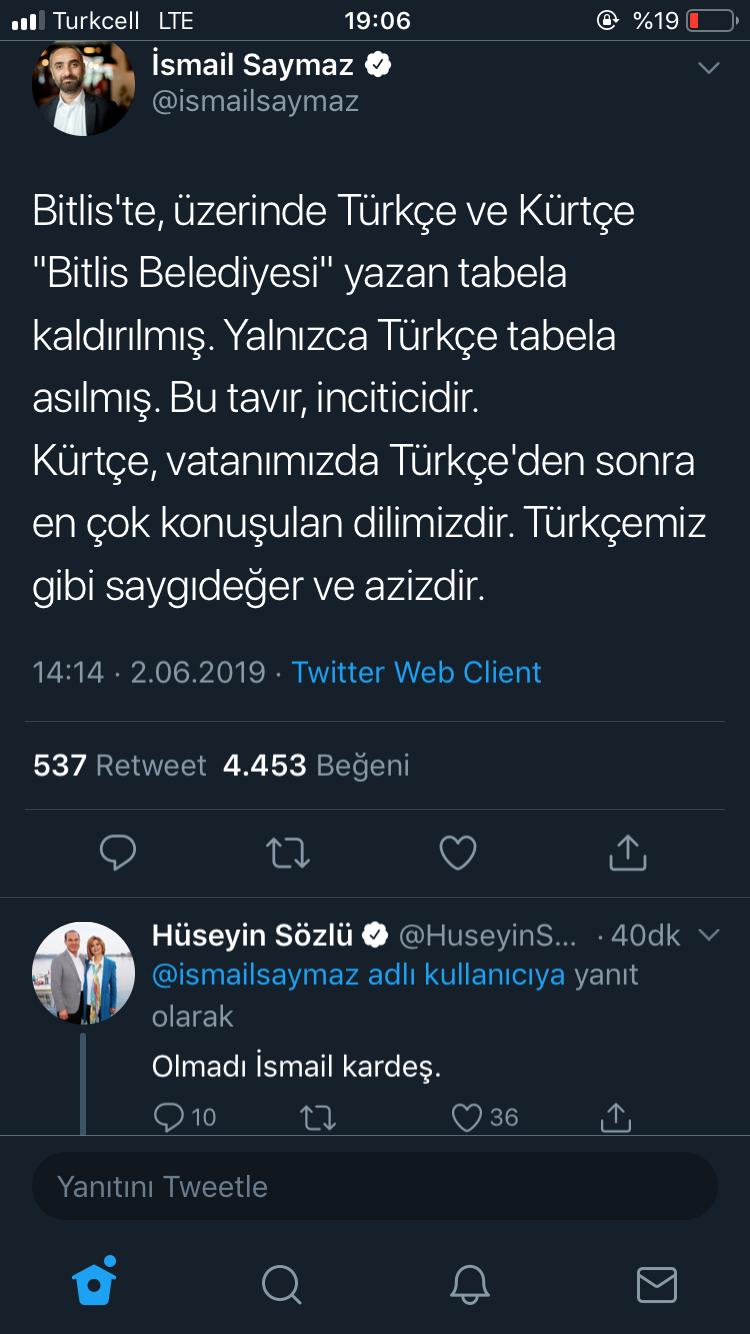Open the Search tab
The image size is (750, 1334).
coord(281,1284)
